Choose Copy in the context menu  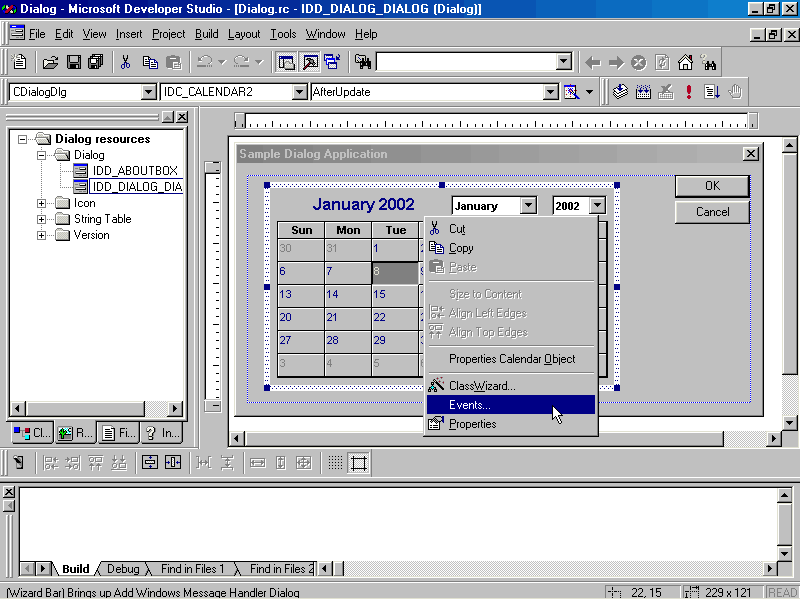[x=511, y=248]
